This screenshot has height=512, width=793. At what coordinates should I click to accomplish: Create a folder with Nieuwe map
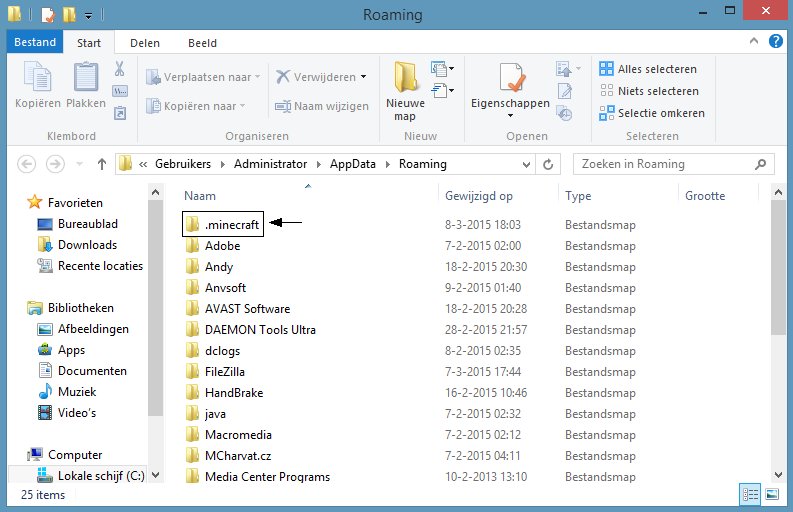click(x=405, y=90)
